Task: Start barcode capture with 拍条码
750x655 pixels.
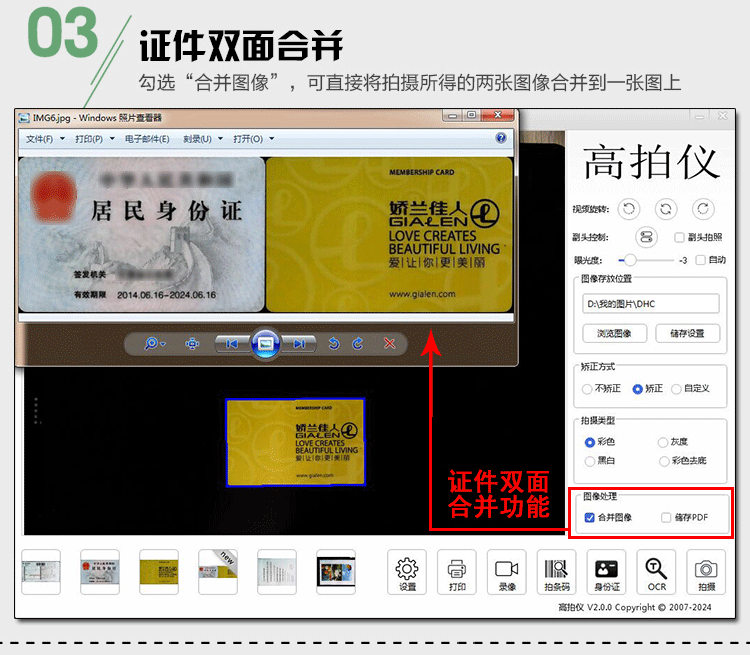Action: pyautogui.click(x=557, y=572)
